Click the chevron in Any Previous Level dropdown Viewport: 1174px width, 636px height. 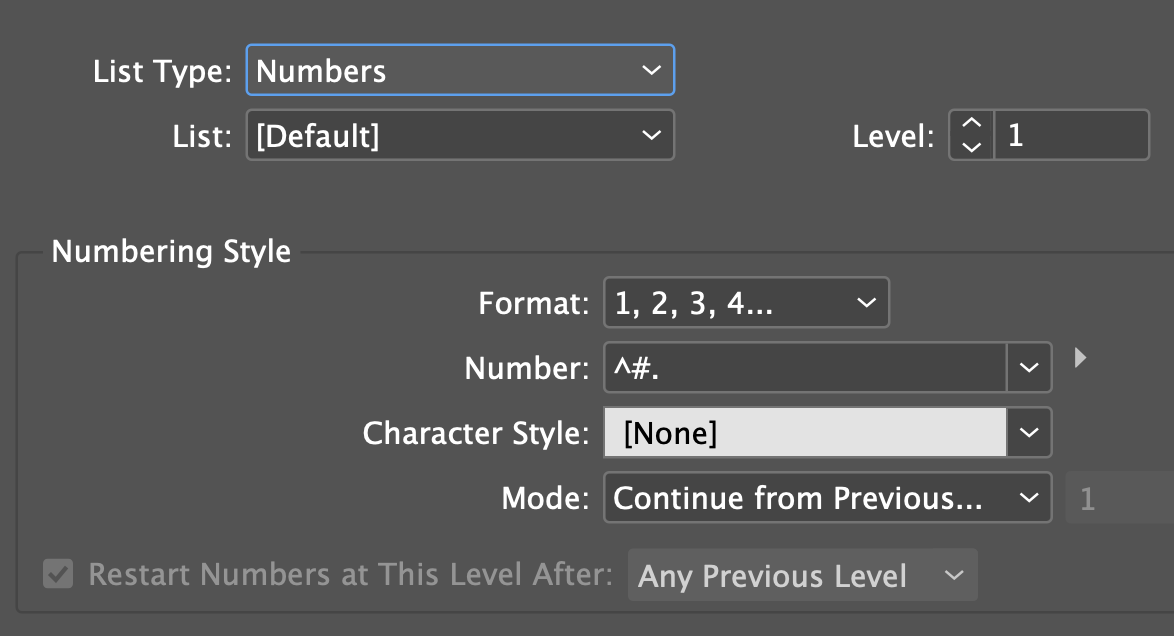tap(954, 575)
